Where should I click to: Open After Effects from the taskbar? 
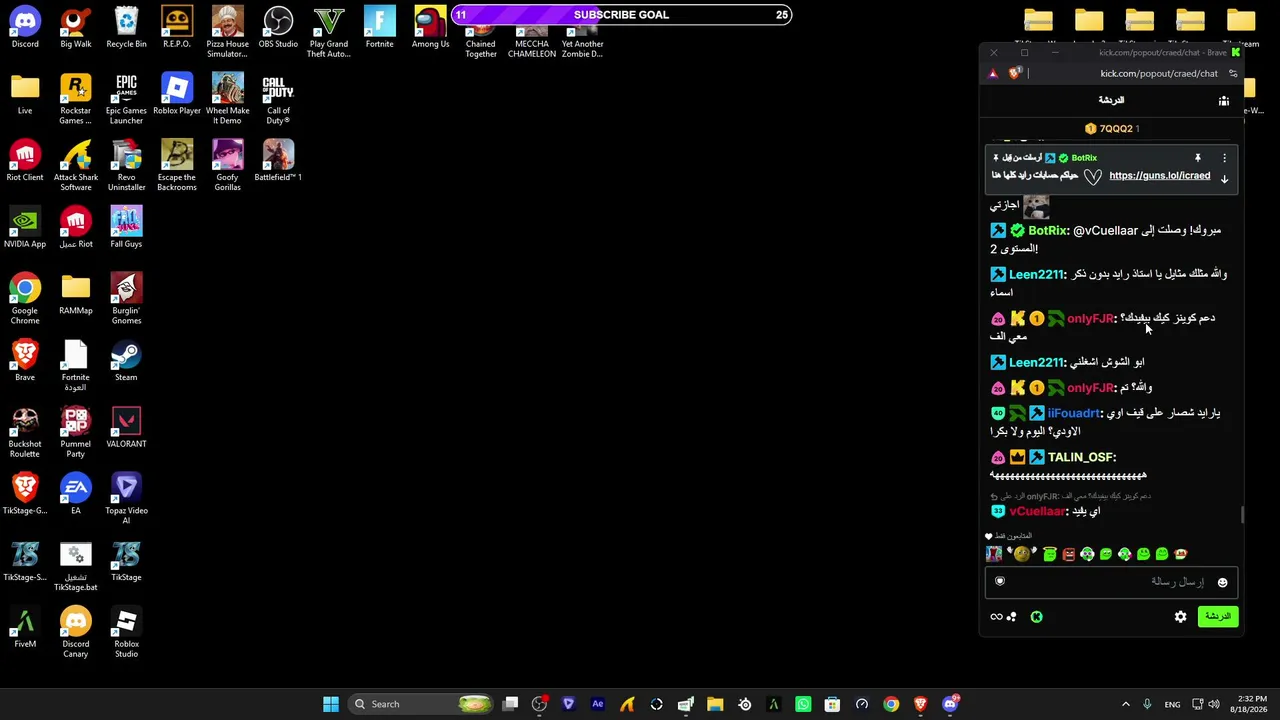pyautogui.click(x=598, y=704)
